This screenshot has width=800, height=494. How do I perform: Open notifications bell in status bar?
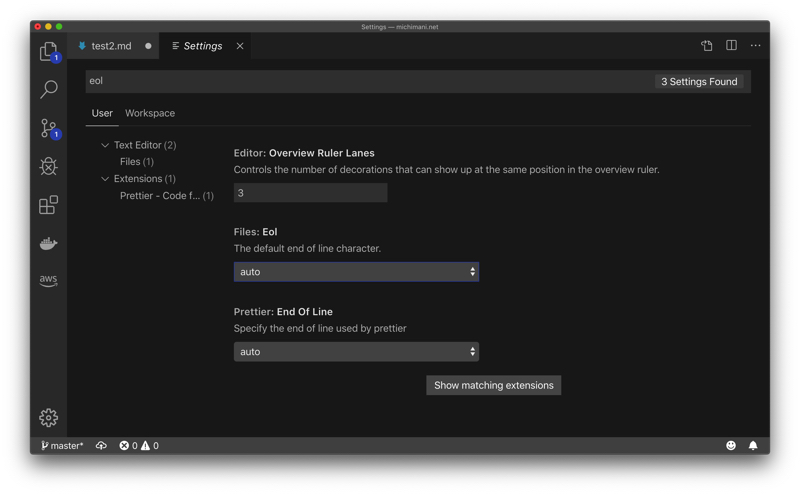(753, 446)
